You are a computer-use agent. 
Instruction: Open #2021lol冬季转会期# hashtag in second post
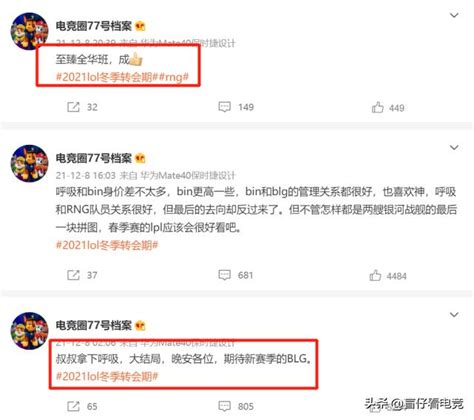click(x=107, y=245)
